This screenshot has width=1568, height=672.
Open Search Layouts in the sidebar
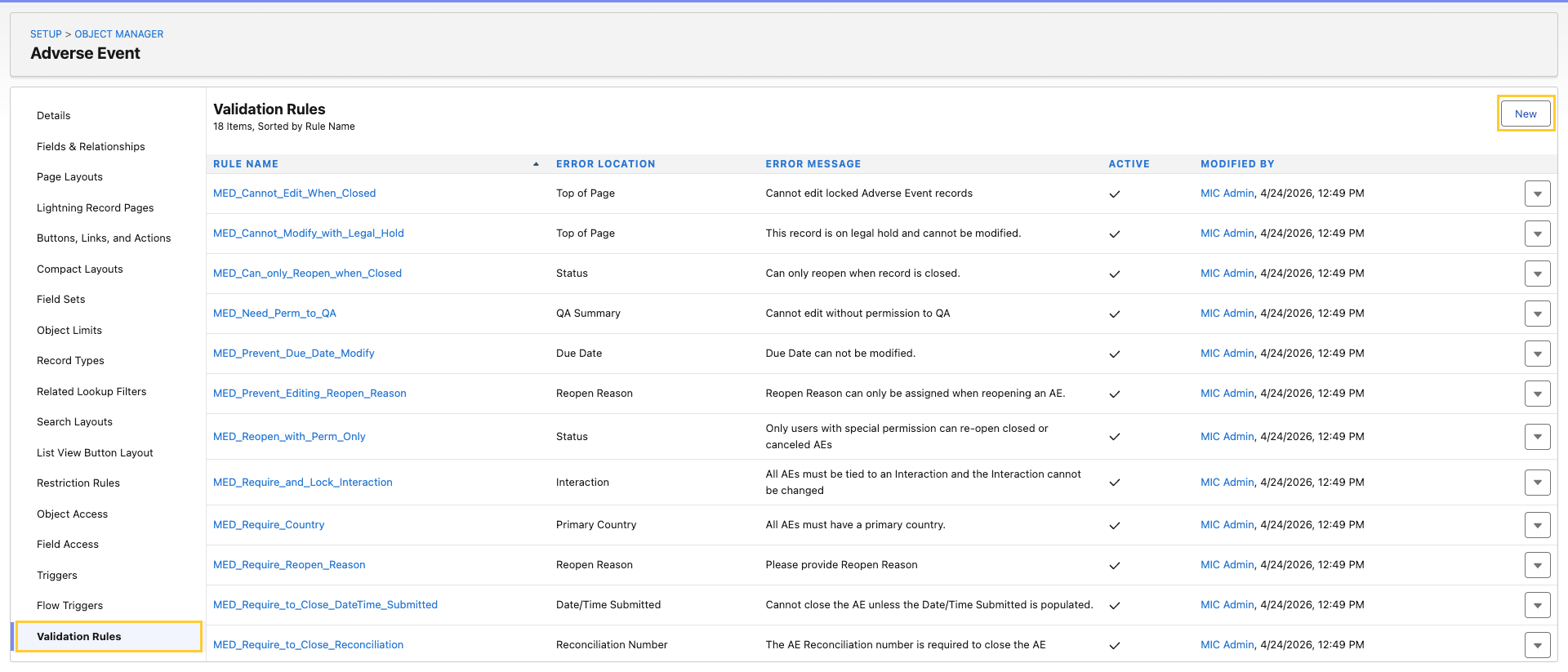point(74,422)
